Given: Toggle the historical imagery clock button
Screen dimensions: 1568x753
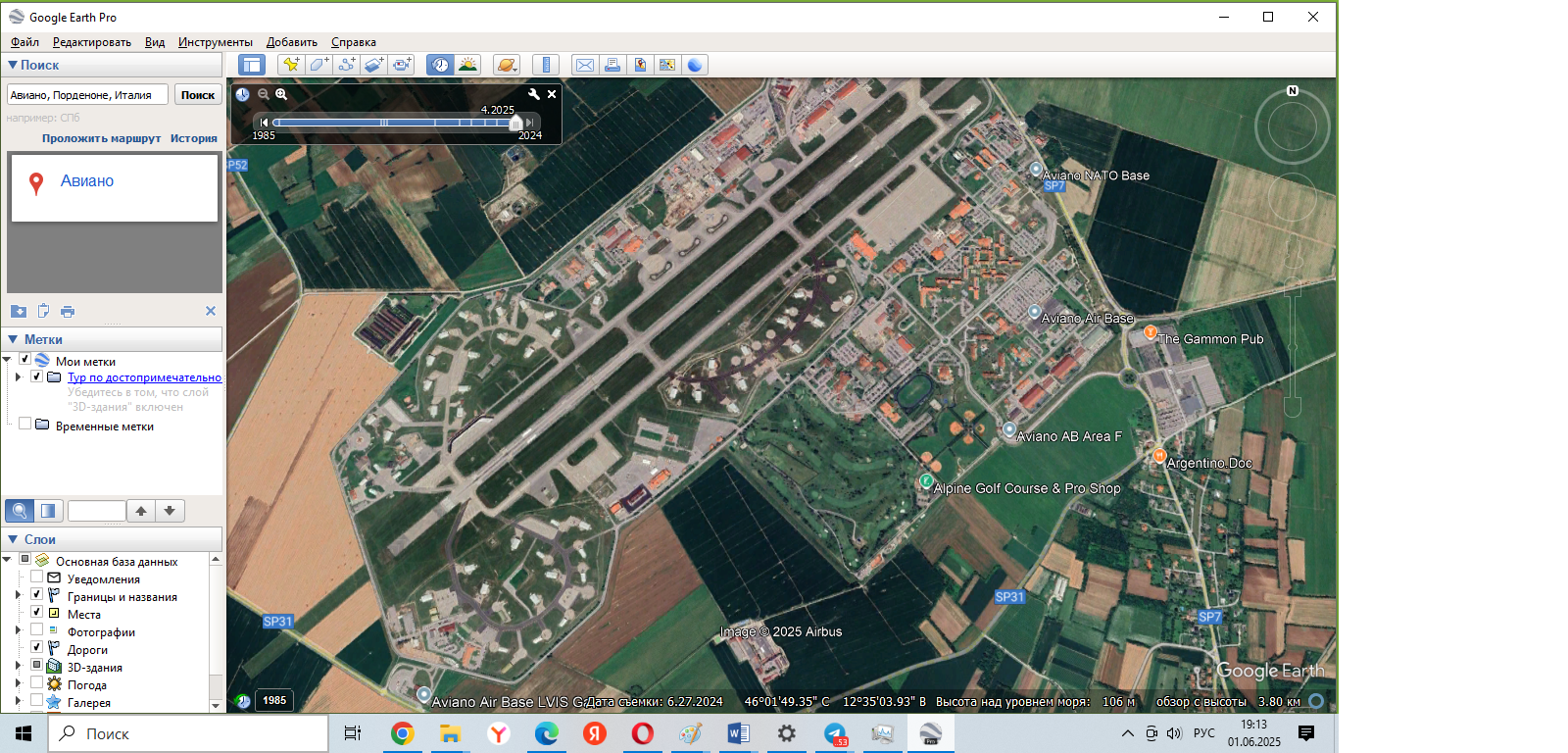Looking at the screenshot, I should (440, 65).
